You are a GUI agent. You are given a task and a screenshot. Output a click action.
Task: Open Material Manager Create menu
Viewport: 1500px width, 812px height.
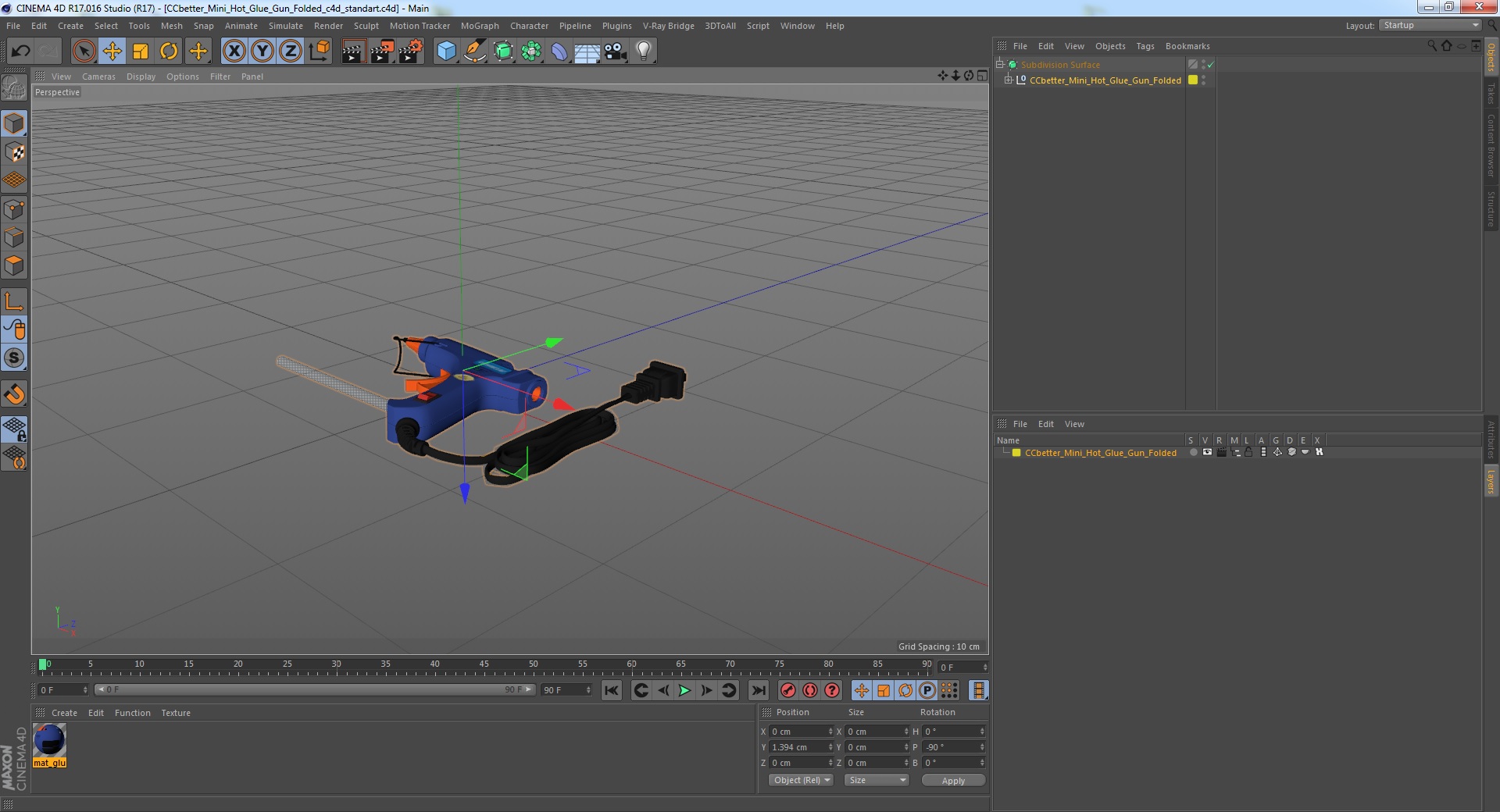[x=64, y=713]
